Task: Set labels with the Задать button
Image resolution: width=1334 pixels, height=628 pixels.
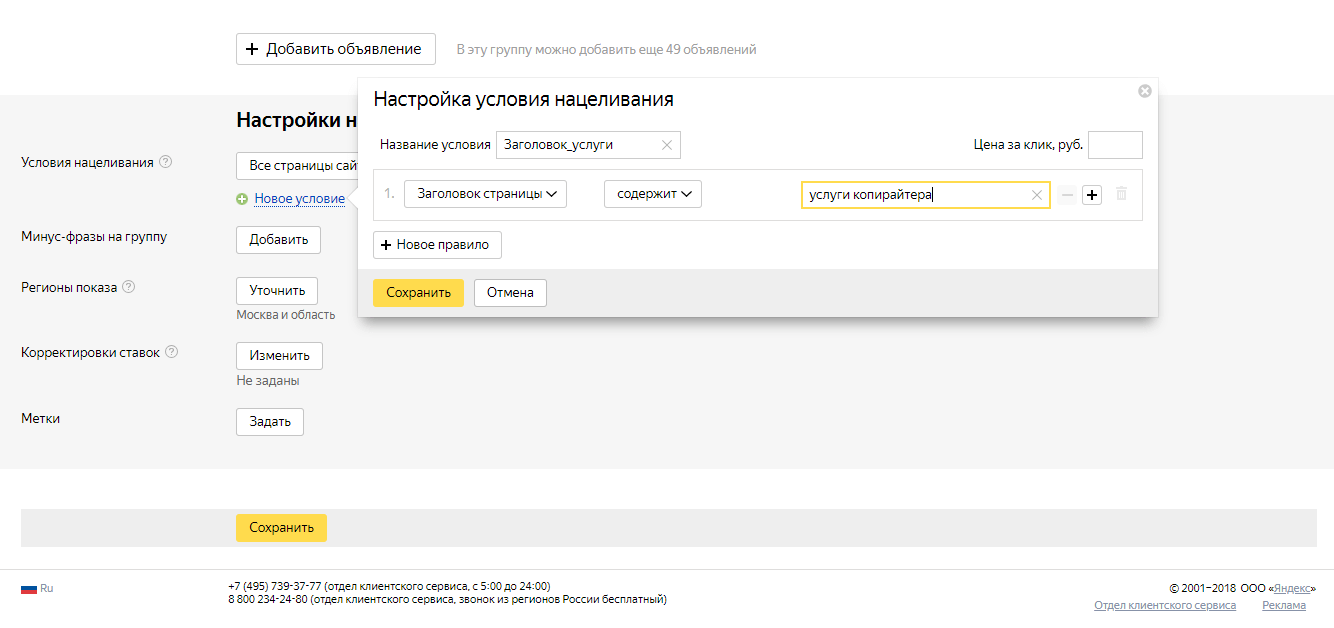Action: point(269,421)
